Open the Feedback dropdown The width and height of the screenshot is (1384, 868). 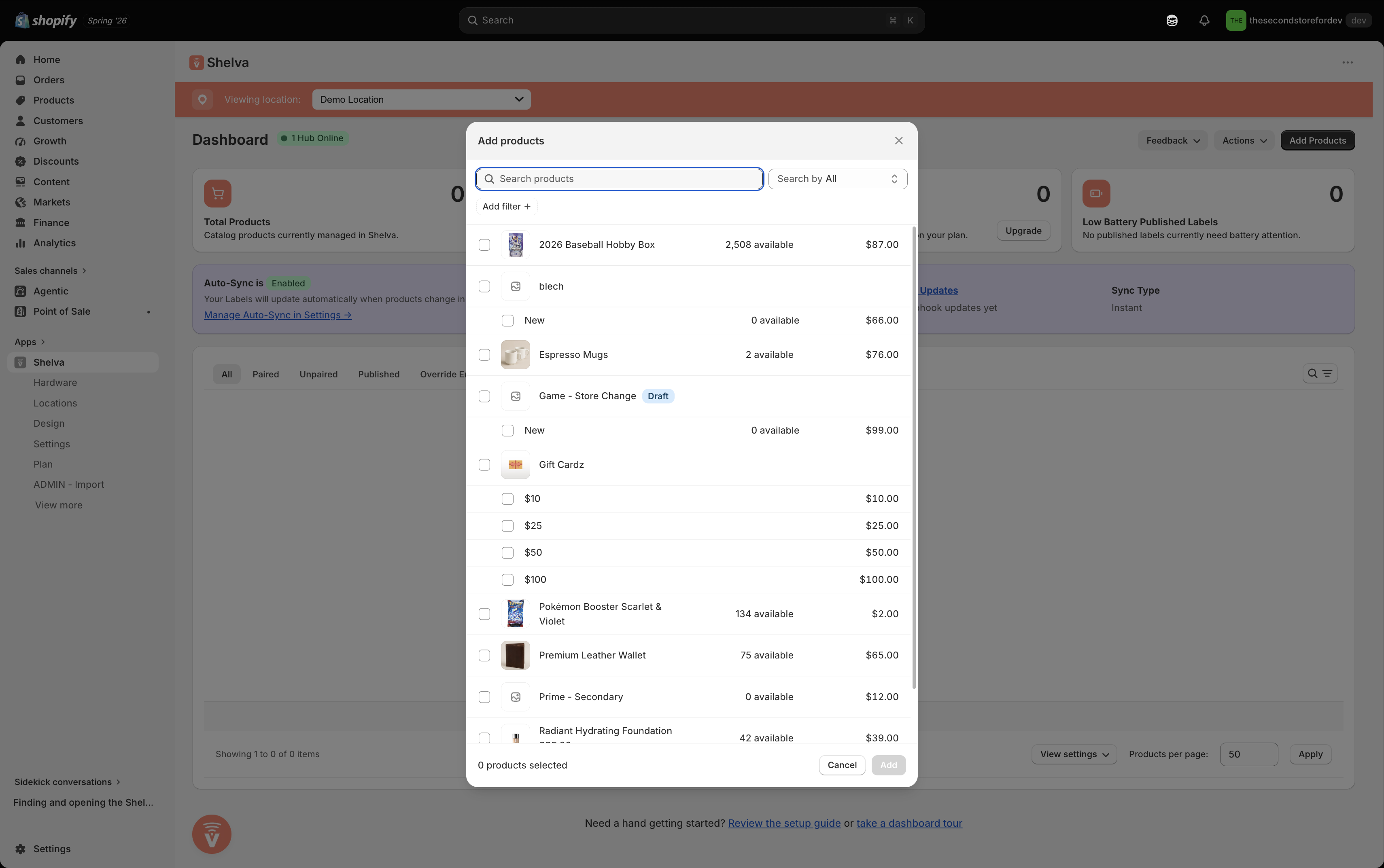1173,141
